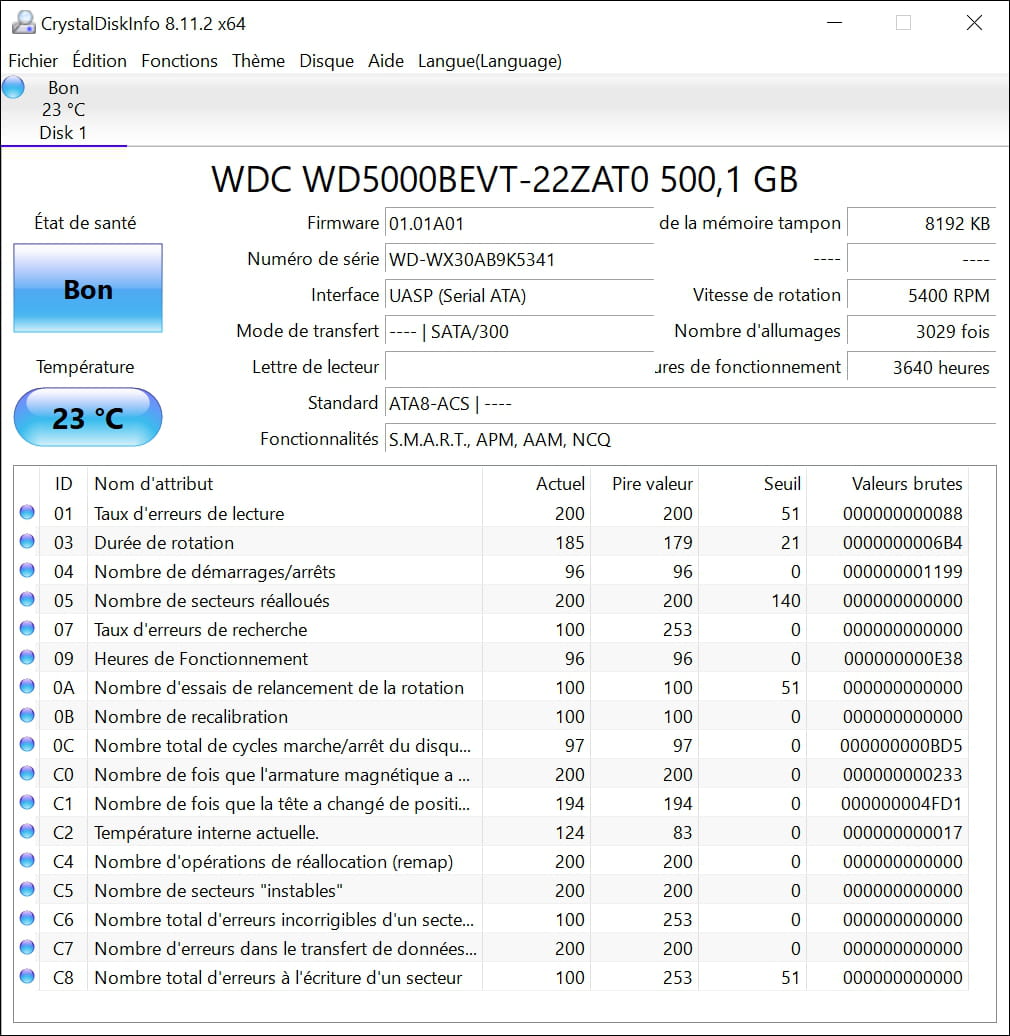The width and height of the screenshot is (1010, 1036).
Task: Click raw value 000000000017
Action: click(x=902, y=833)
